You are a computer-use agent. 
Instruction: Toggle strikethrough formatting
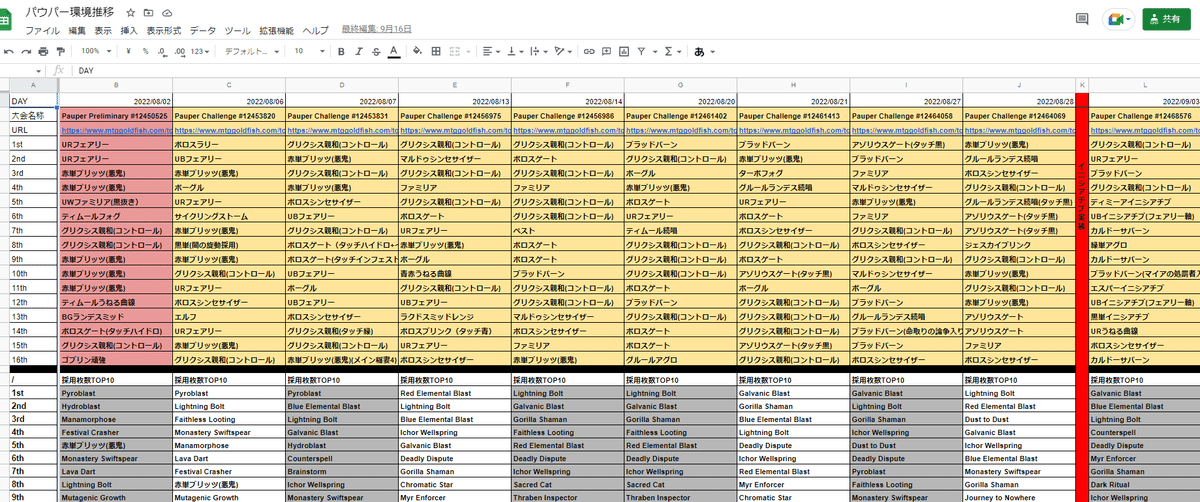tap(375, 50)
